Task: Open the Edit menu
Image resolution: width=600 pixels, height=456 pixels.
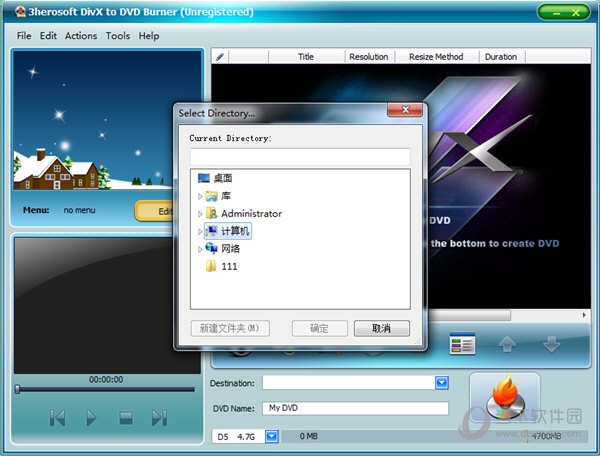Action: coord(48,36)
